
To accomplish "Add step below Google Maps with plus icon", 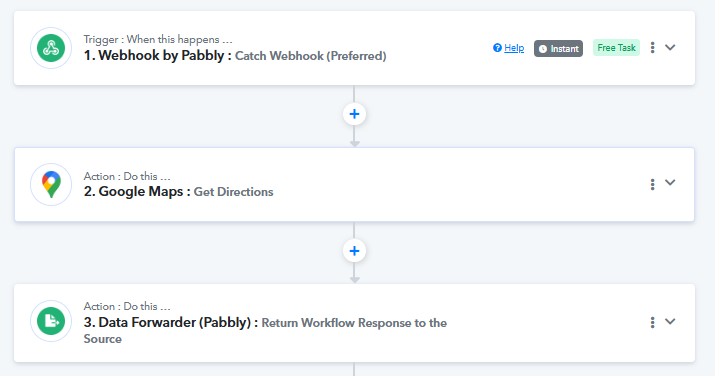I will 354,251.
